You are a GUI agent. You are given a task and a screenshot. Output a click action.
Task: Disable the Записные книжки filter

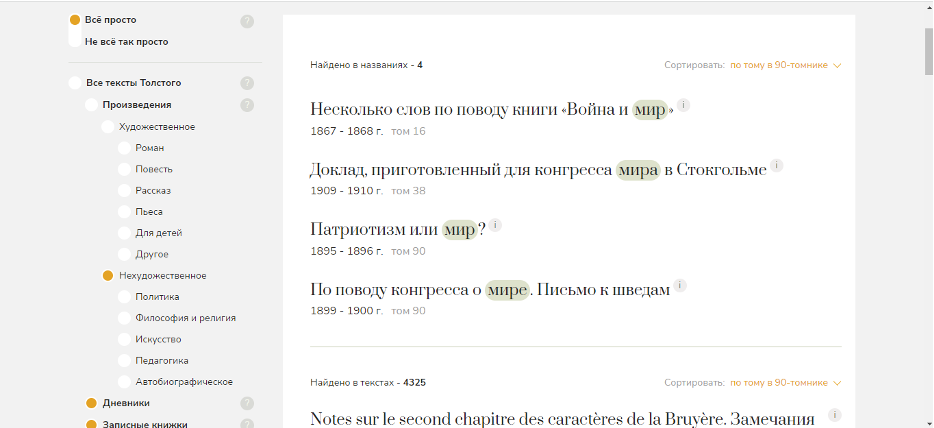[x=91, y=424]
